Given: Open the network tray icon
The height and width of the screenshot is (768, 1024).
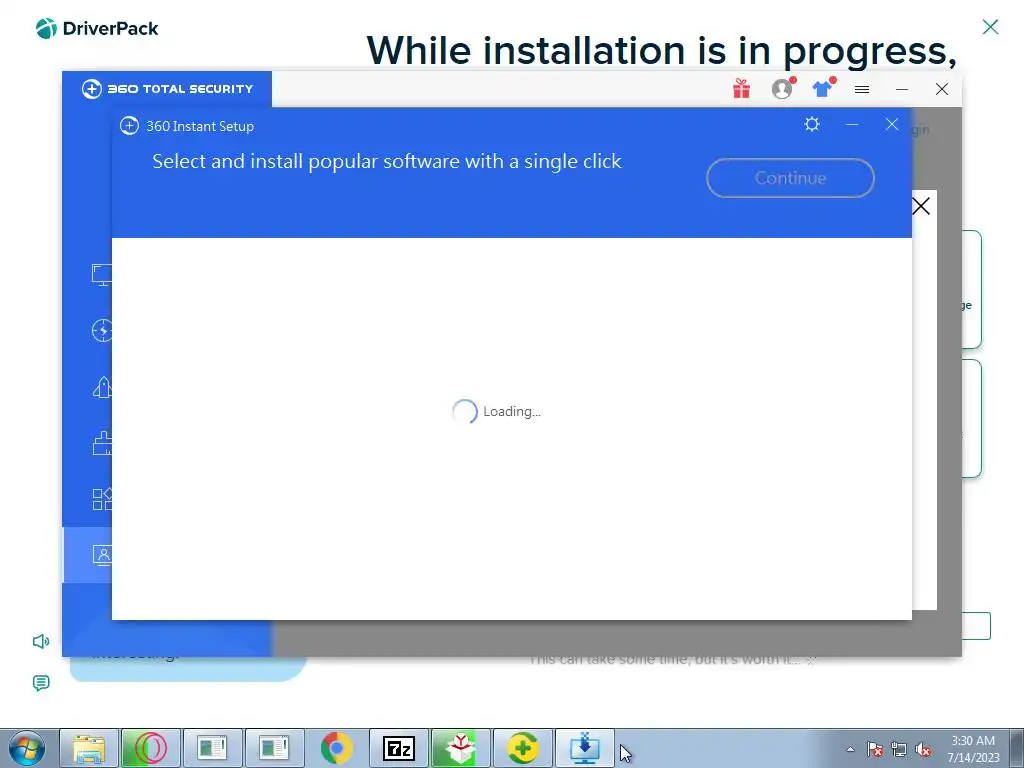Looking at the screenshot, I should click(x=899, y=750).
